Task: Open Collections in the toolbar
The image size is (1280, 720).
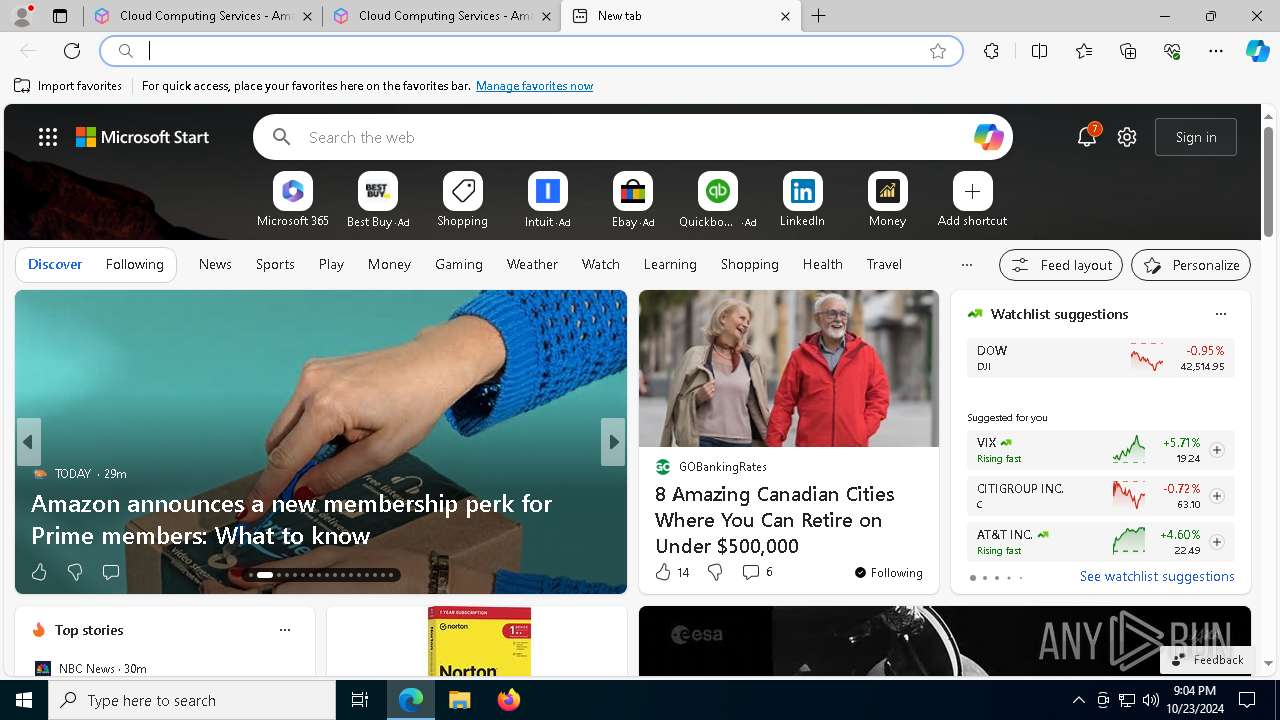Action: [x=1128, y=51]
